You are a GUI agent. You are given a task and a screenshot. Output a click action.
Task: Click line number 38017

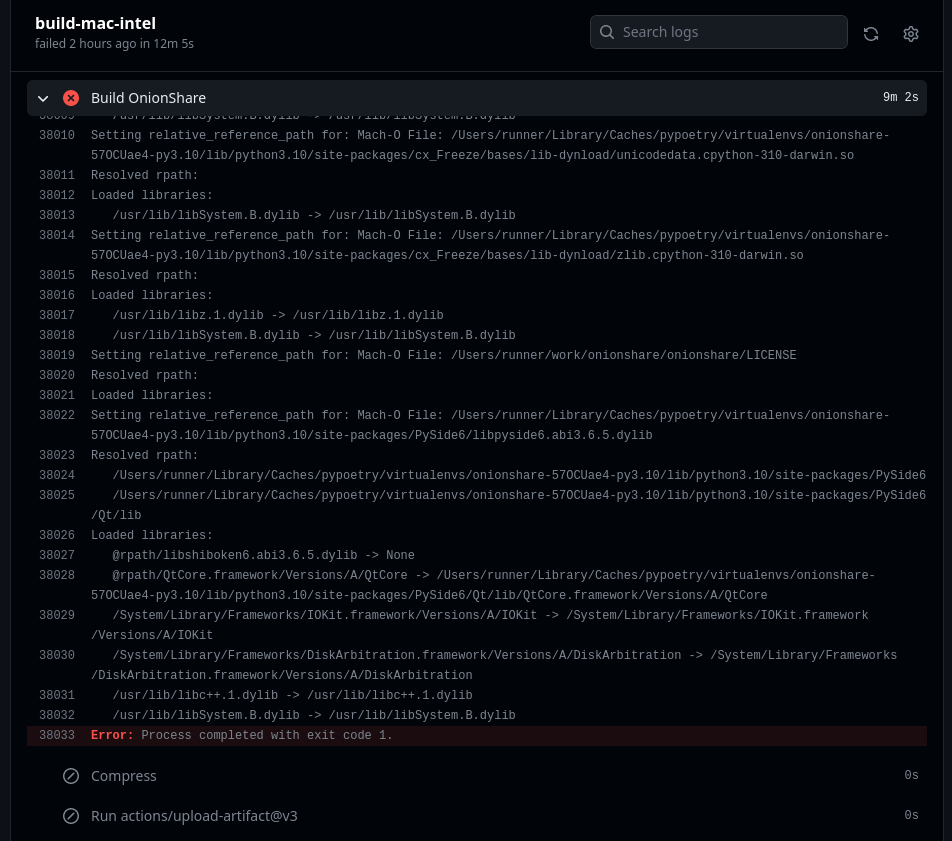pyautogui.click(x=57, y=315)
